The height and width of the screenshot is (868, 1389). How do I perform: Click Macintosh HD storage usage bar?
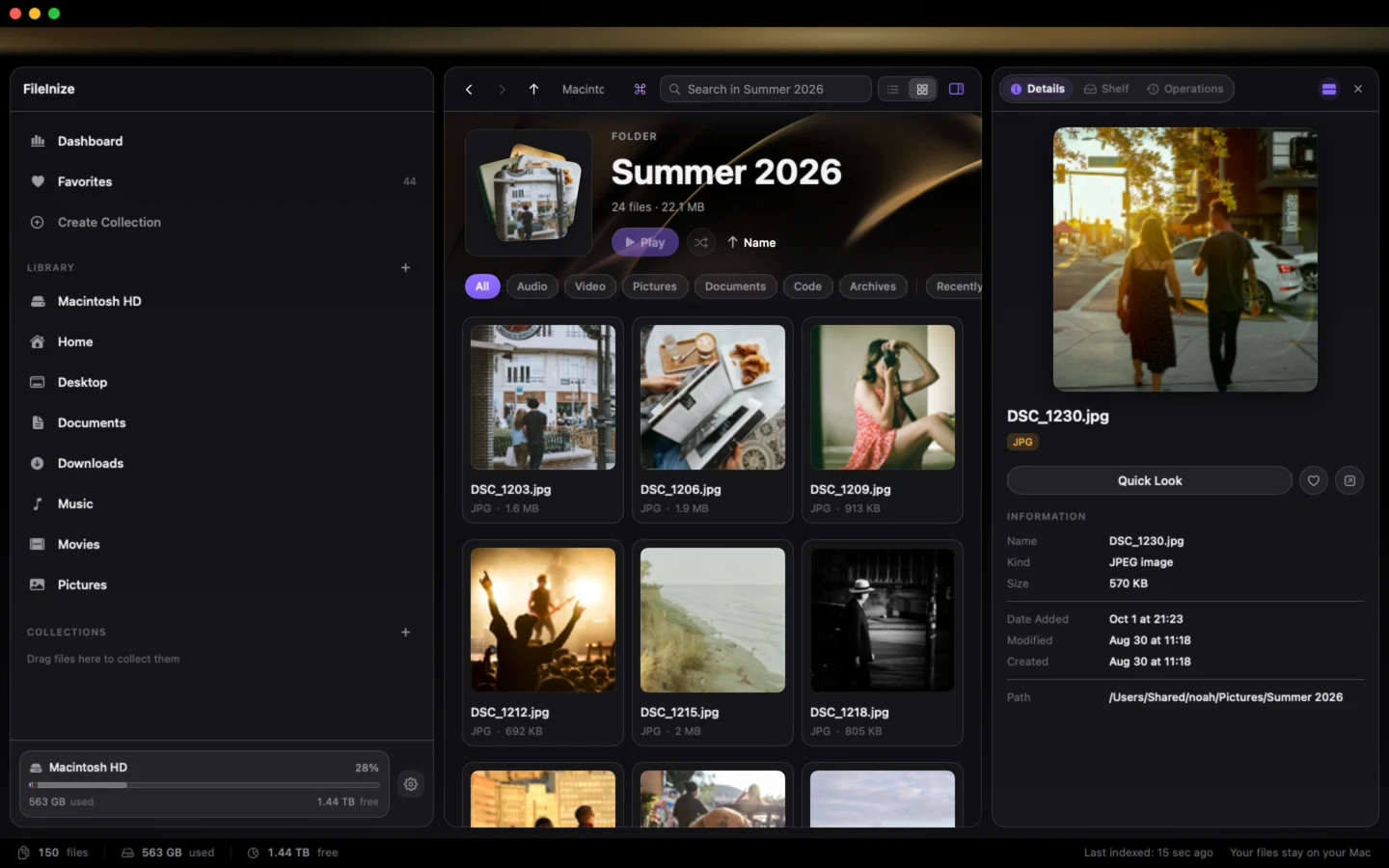pos(204,785)
